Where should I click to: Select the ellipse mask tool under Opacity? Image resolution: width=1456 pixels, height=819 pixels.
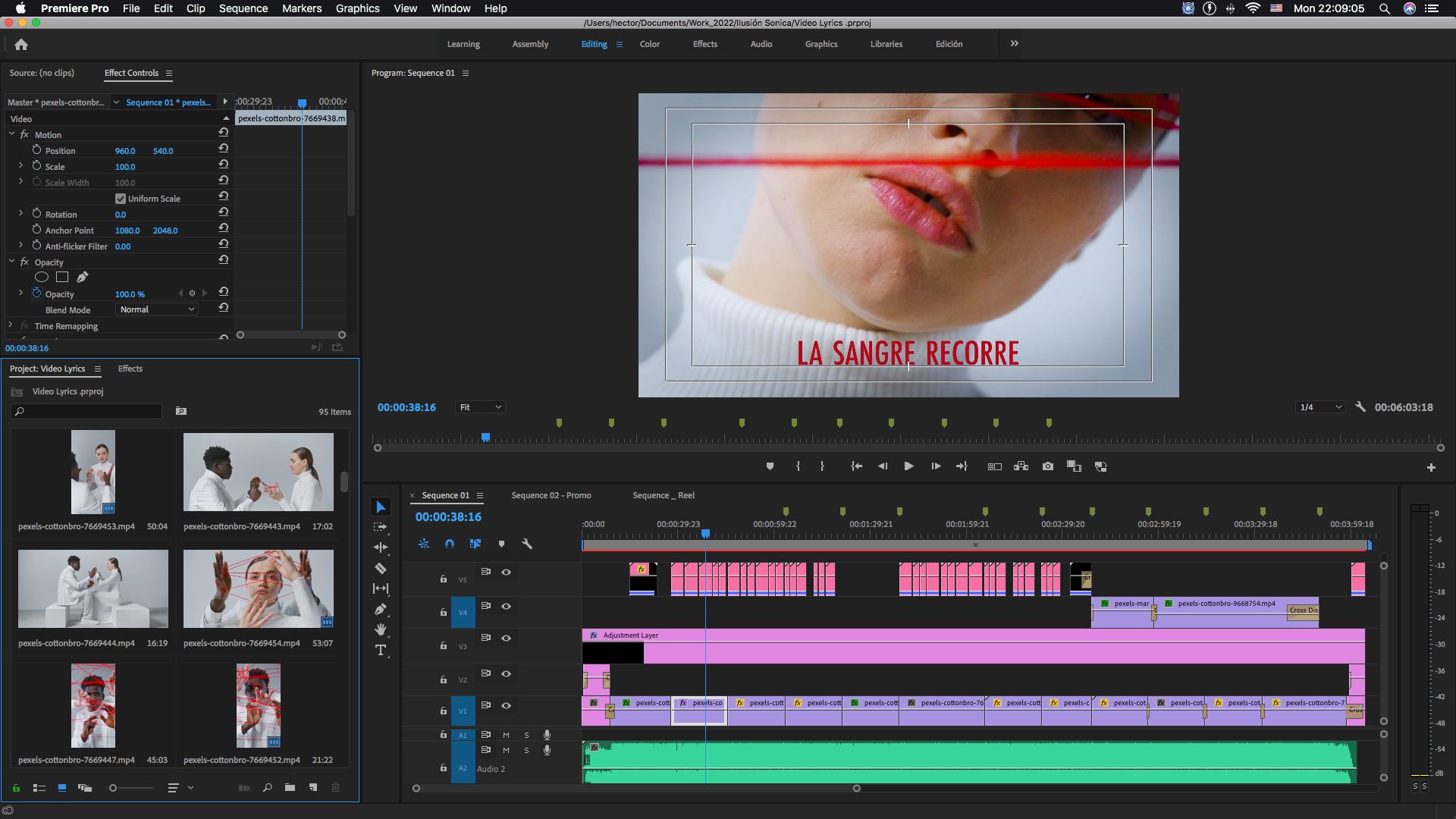coord(42,278)
